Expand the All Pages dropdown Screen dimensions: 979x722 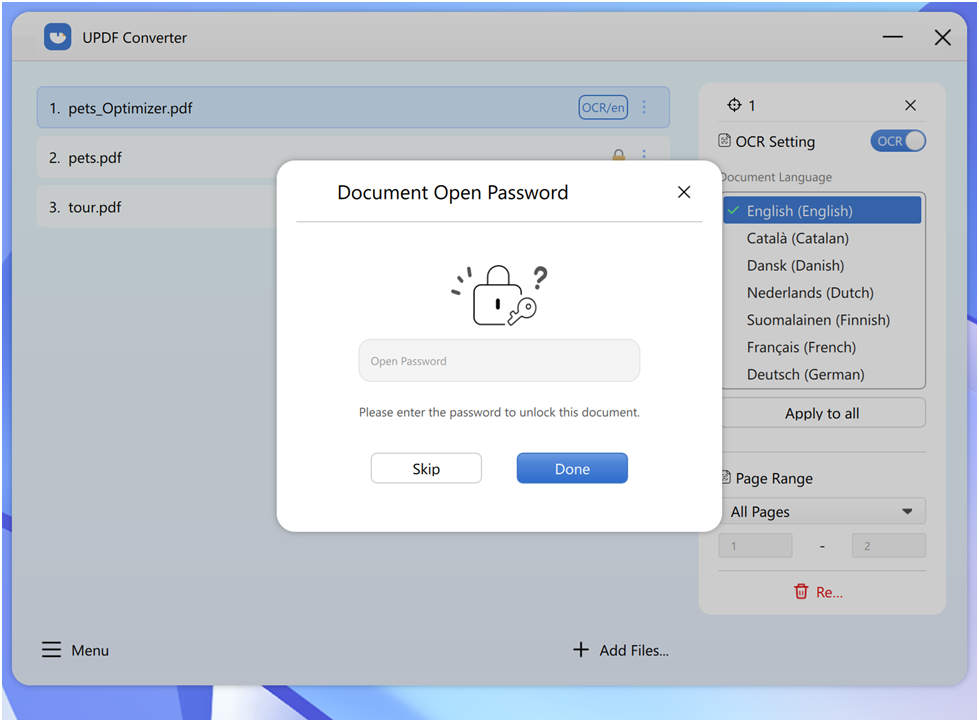[x=822, y=511]
